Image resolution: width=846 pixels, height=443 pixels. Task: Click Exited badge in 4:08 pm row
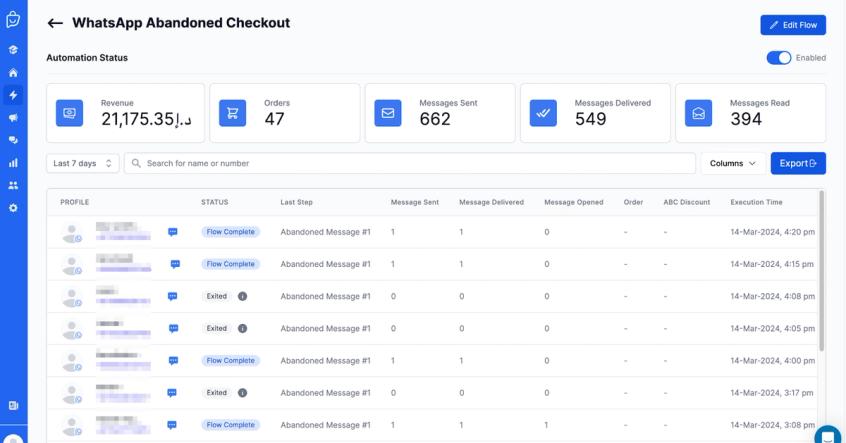(x=216, y=296)
